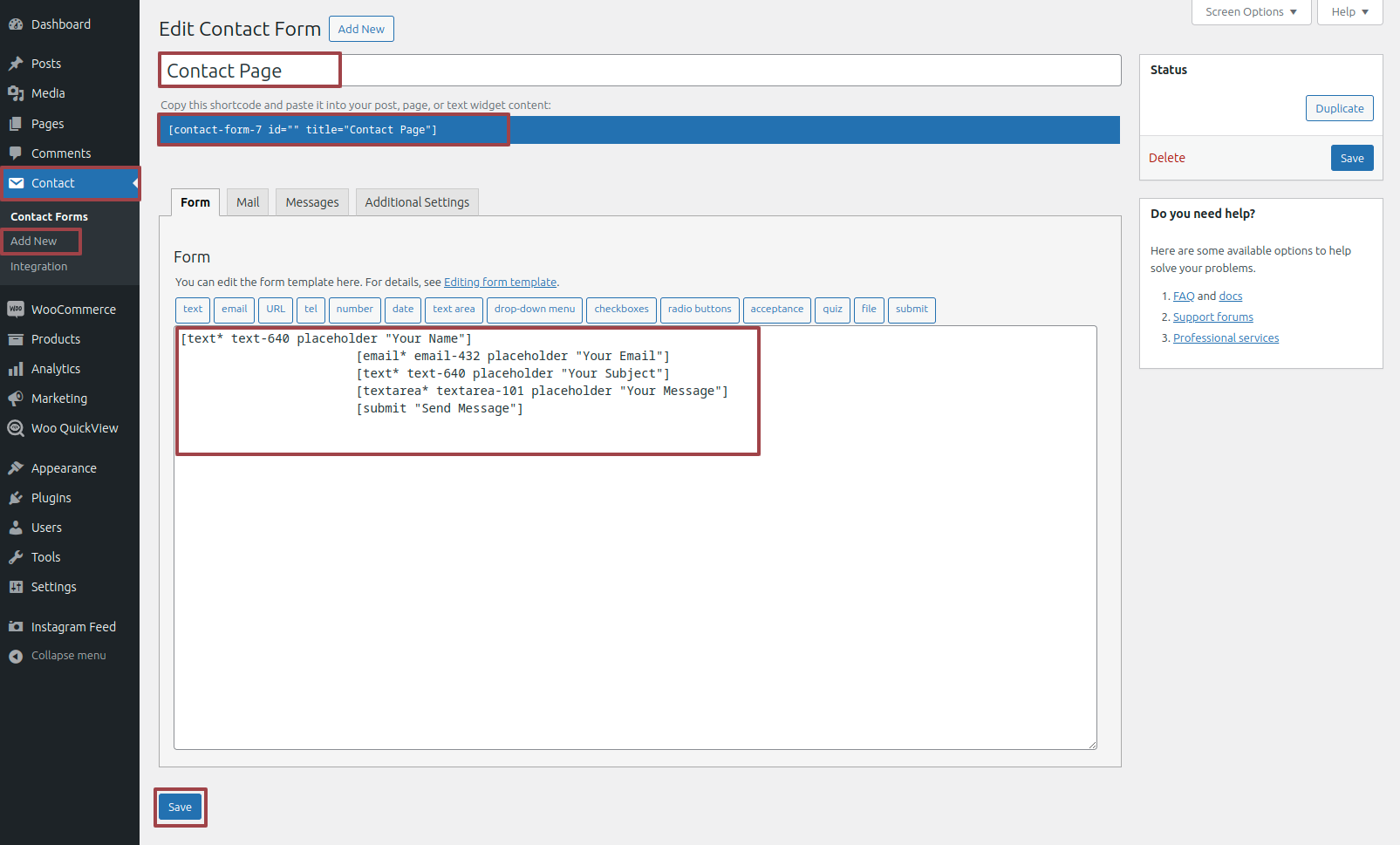Click the Posts pushpin icon
The width and height of the screenshot is (1400, 845).
coord(16,64)
